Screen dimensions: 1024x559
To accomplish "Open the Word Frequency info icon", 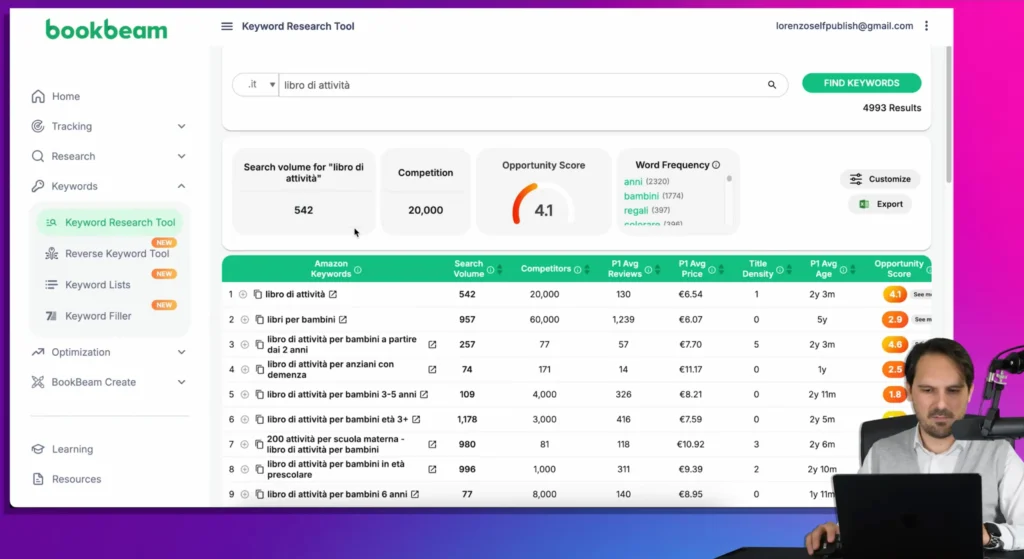I will [716, 165].
